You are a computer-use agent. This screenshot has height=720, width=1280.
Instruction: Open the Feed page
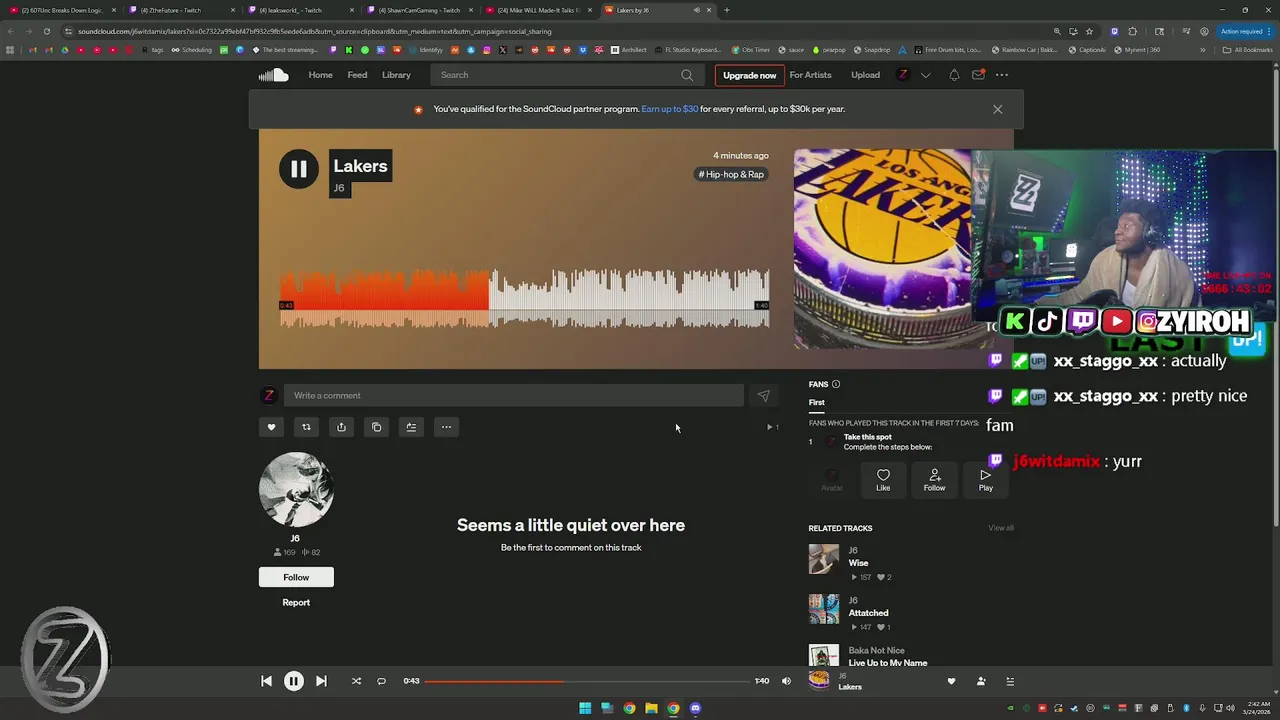point(357,75)
